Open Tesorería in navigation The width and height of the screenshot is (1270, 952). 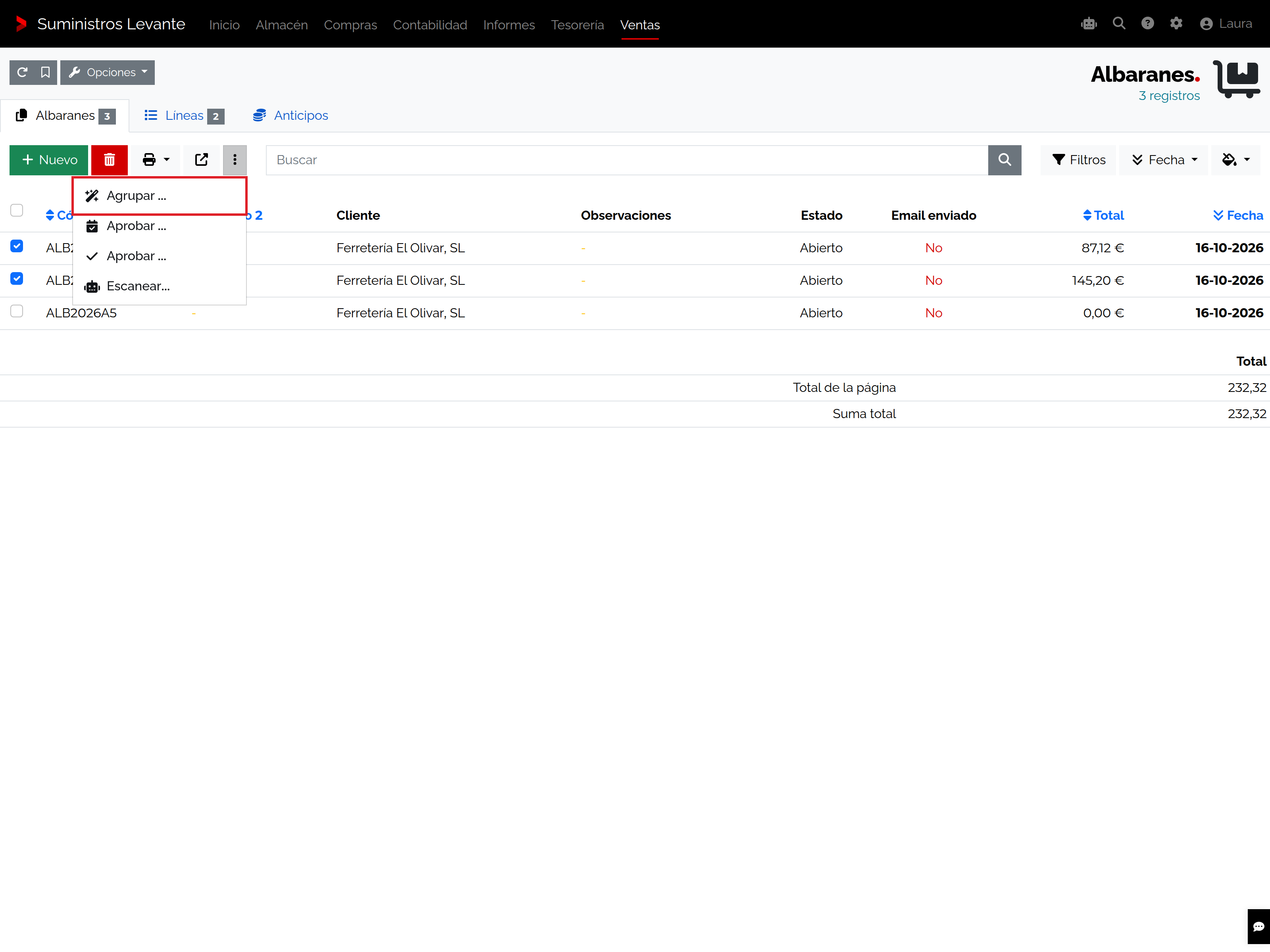pyautogui.click(x=577, y=25)
